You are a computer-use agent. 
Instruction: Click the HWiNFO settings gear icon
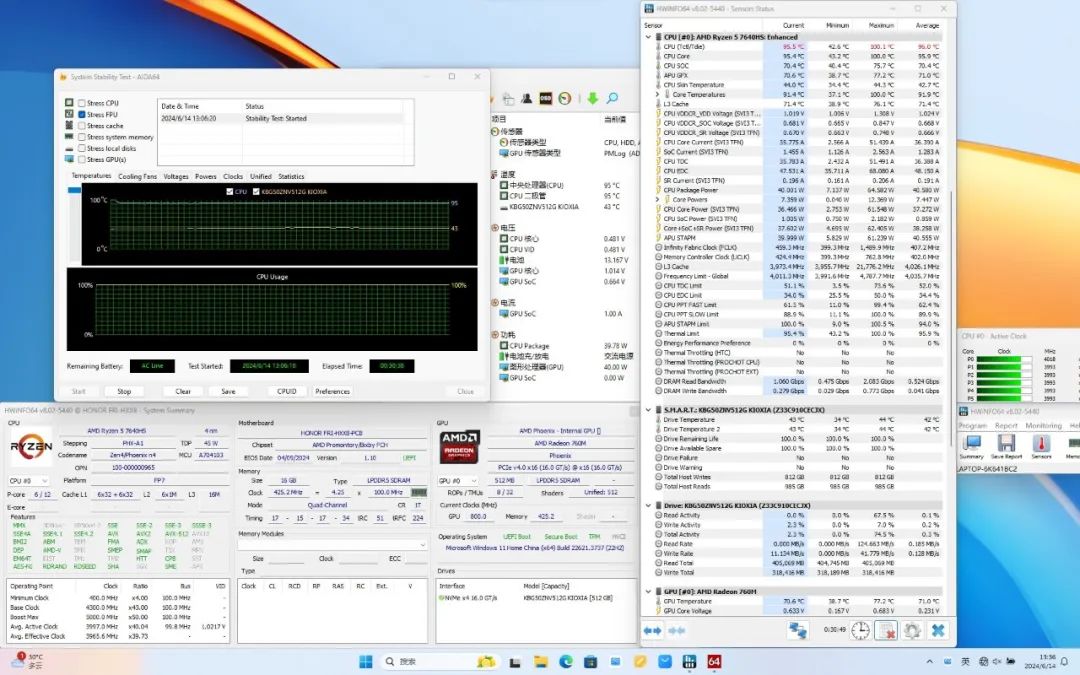(x=911, y=630)
